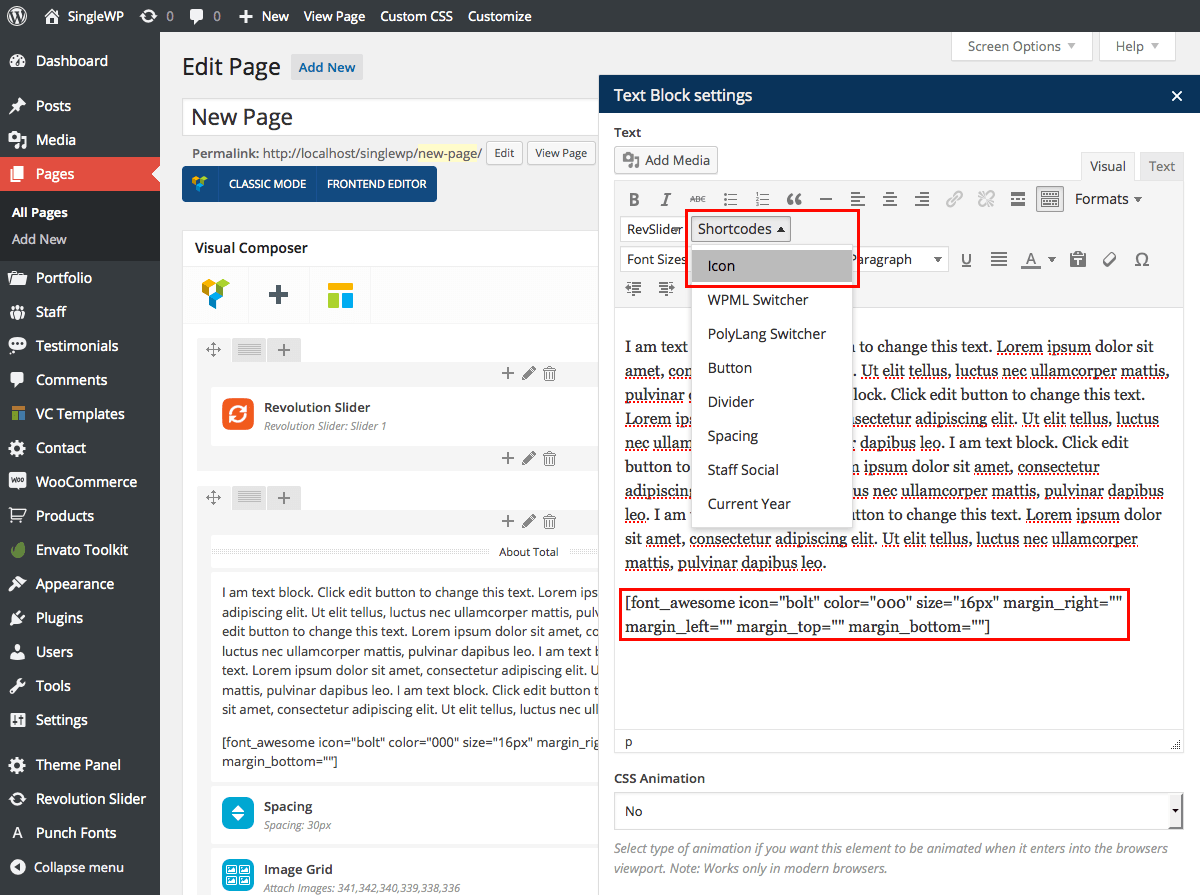Open RevSlider shortcode dropdown
Screen dimensions: 1200x895
point(654,229)
